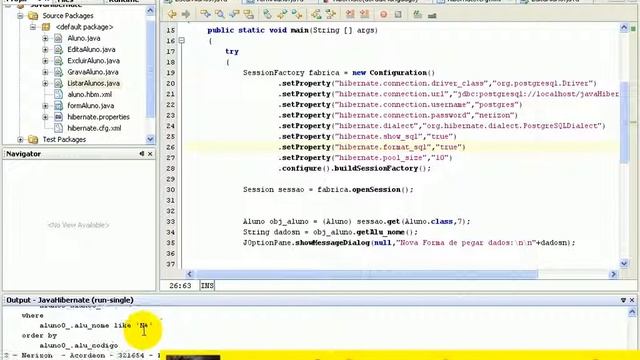Close the Navigator panel
This screenshot has height=360, width=640.
tap(150, 154)
